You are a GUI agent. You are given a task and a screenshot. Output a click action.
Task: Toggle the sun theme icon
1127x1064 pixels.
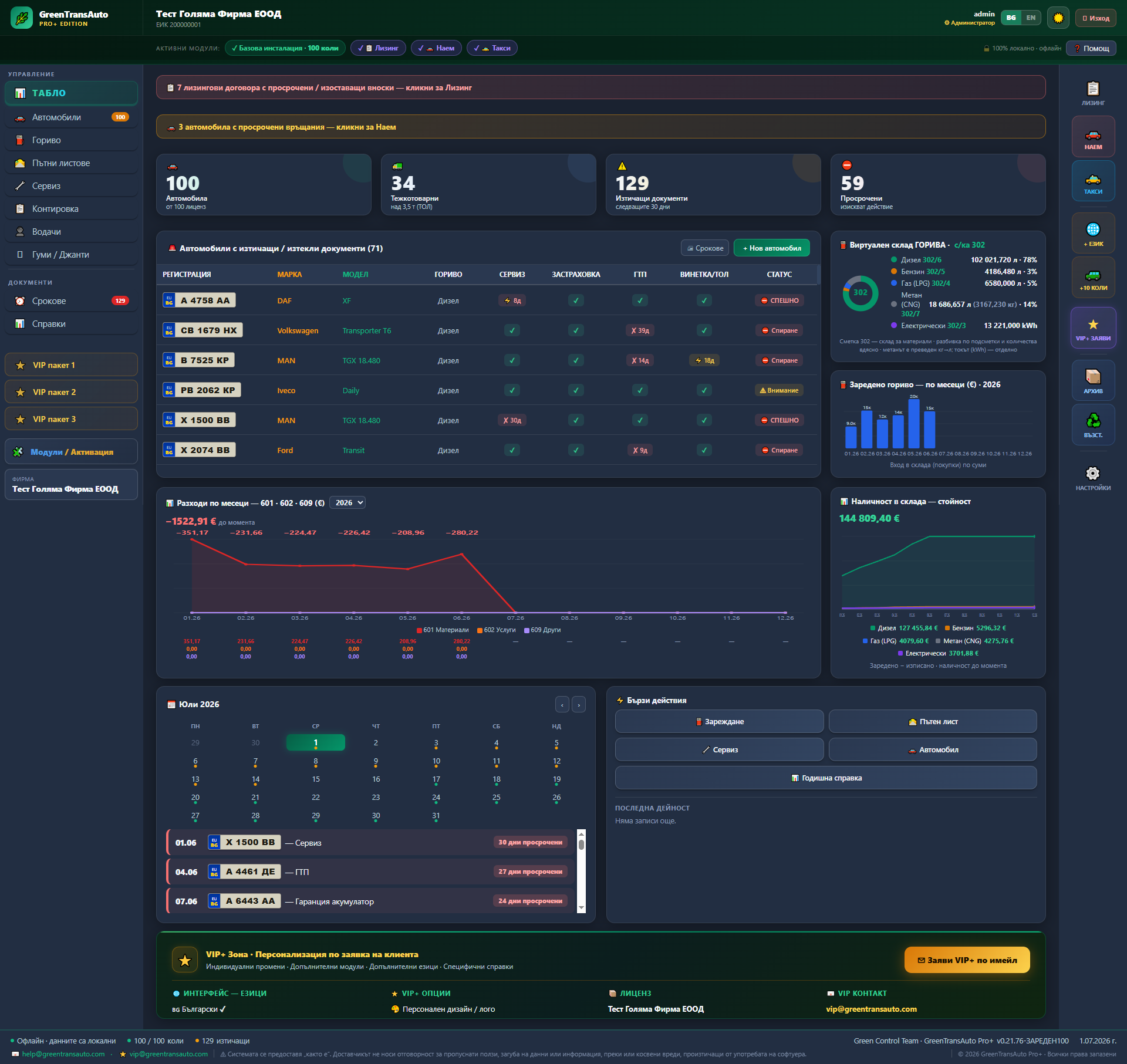coord(1058,18)
